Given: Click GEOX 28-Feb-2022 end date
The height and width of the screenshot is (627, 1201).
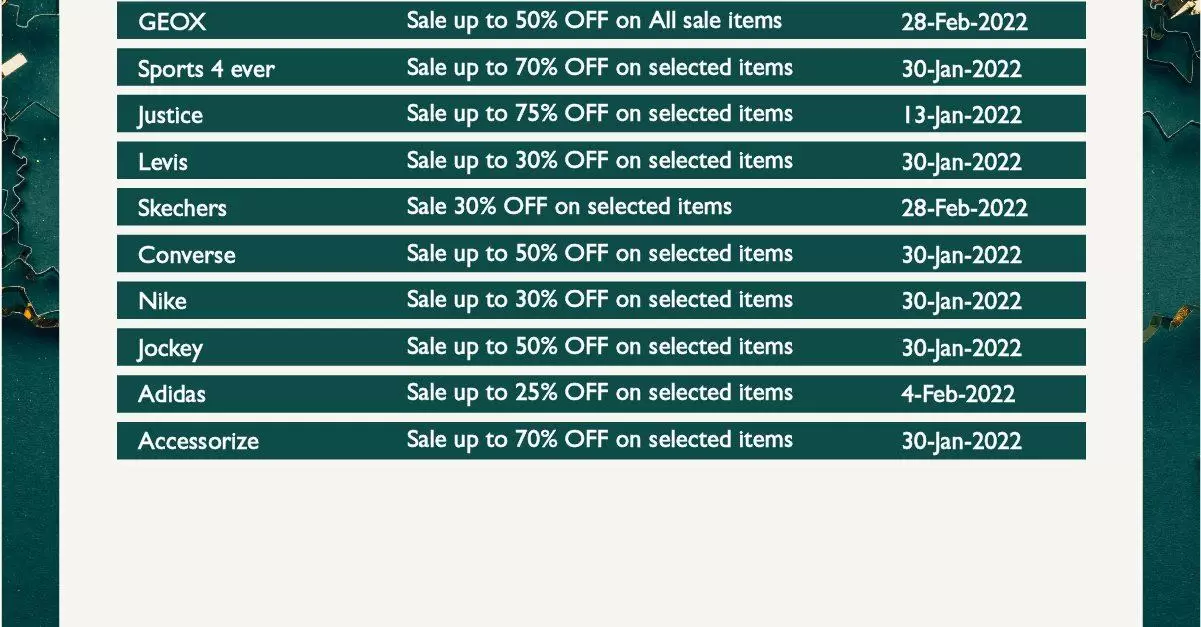Looking at the screenshot, I should pos(964,21).
